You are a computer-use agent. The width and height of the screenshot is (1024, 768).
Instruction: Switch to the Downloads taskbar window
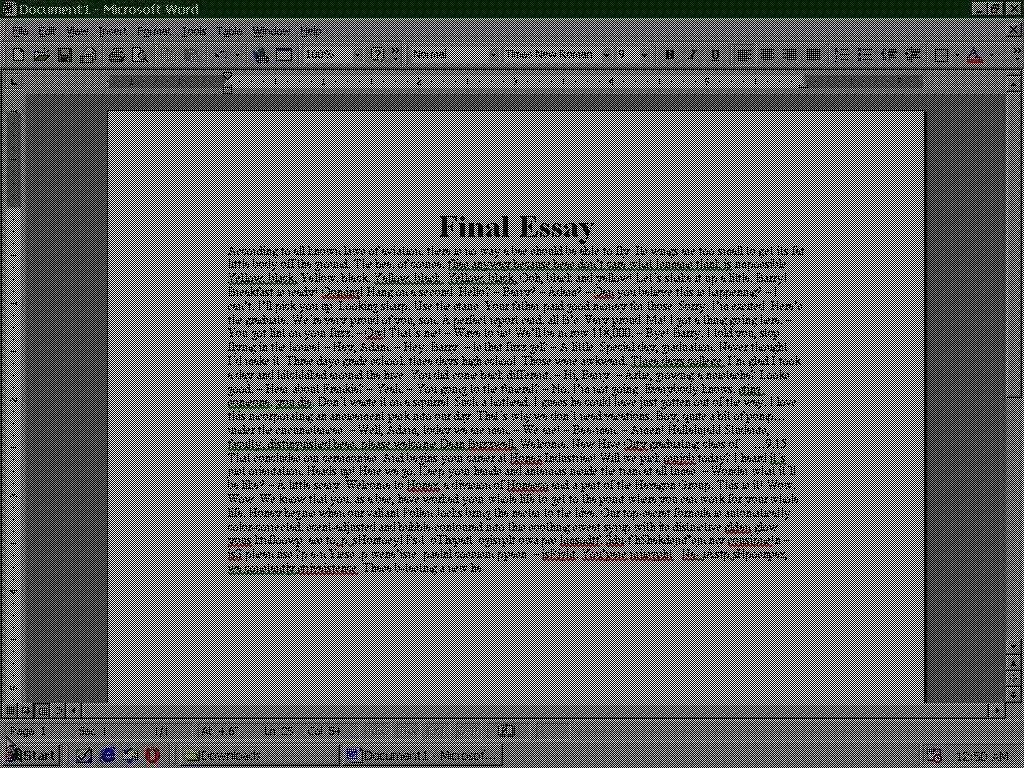(259, 756)
